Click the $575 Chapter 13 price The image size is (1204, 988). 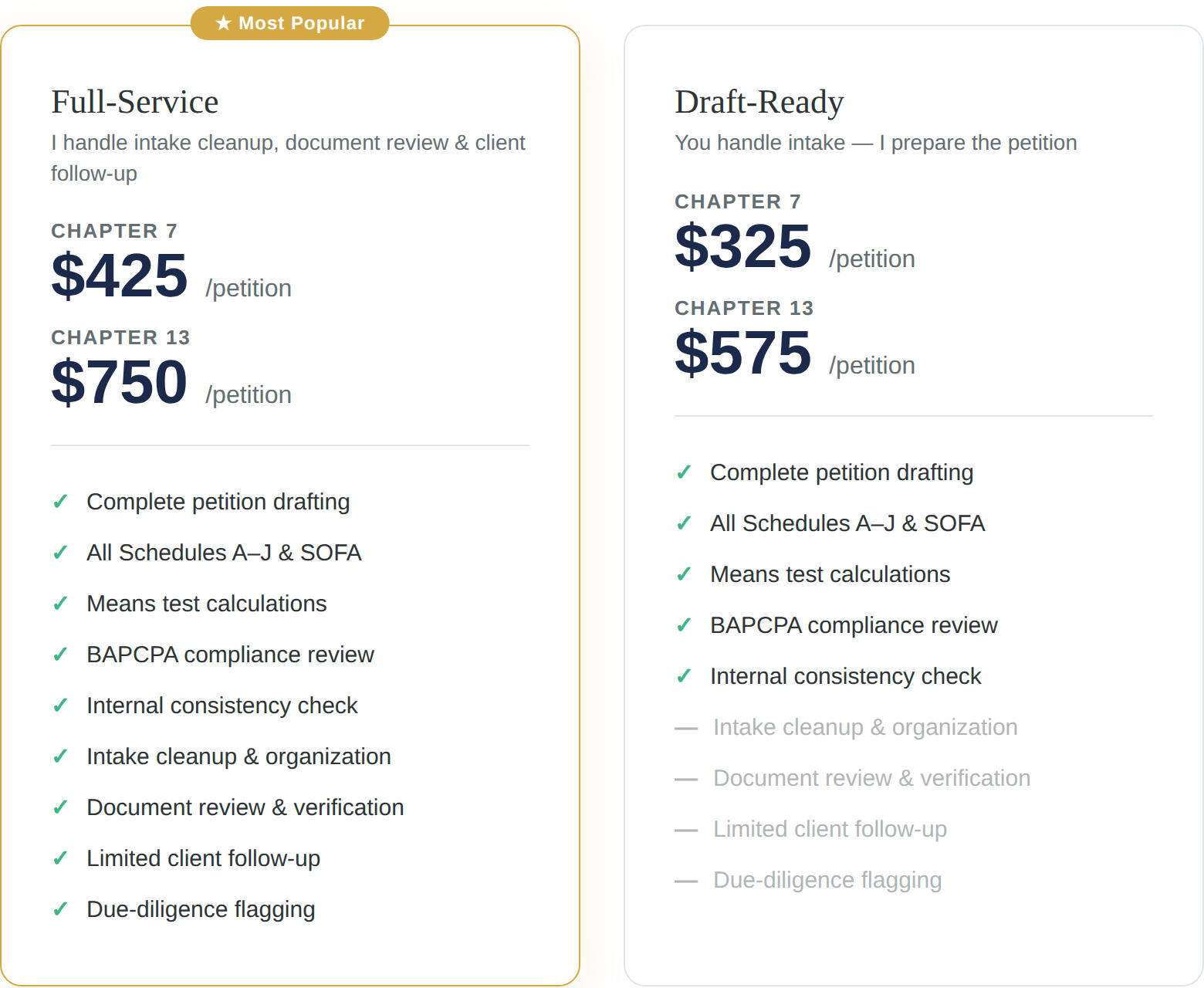click(x=742, y=353)
